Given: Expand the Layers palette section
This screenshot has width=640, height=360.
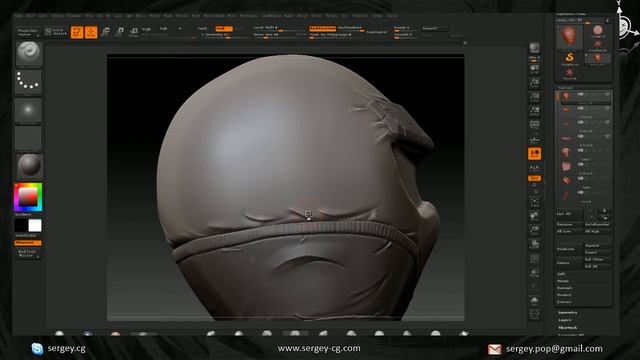Looking at the screenshot, I should tap(565, 320).
